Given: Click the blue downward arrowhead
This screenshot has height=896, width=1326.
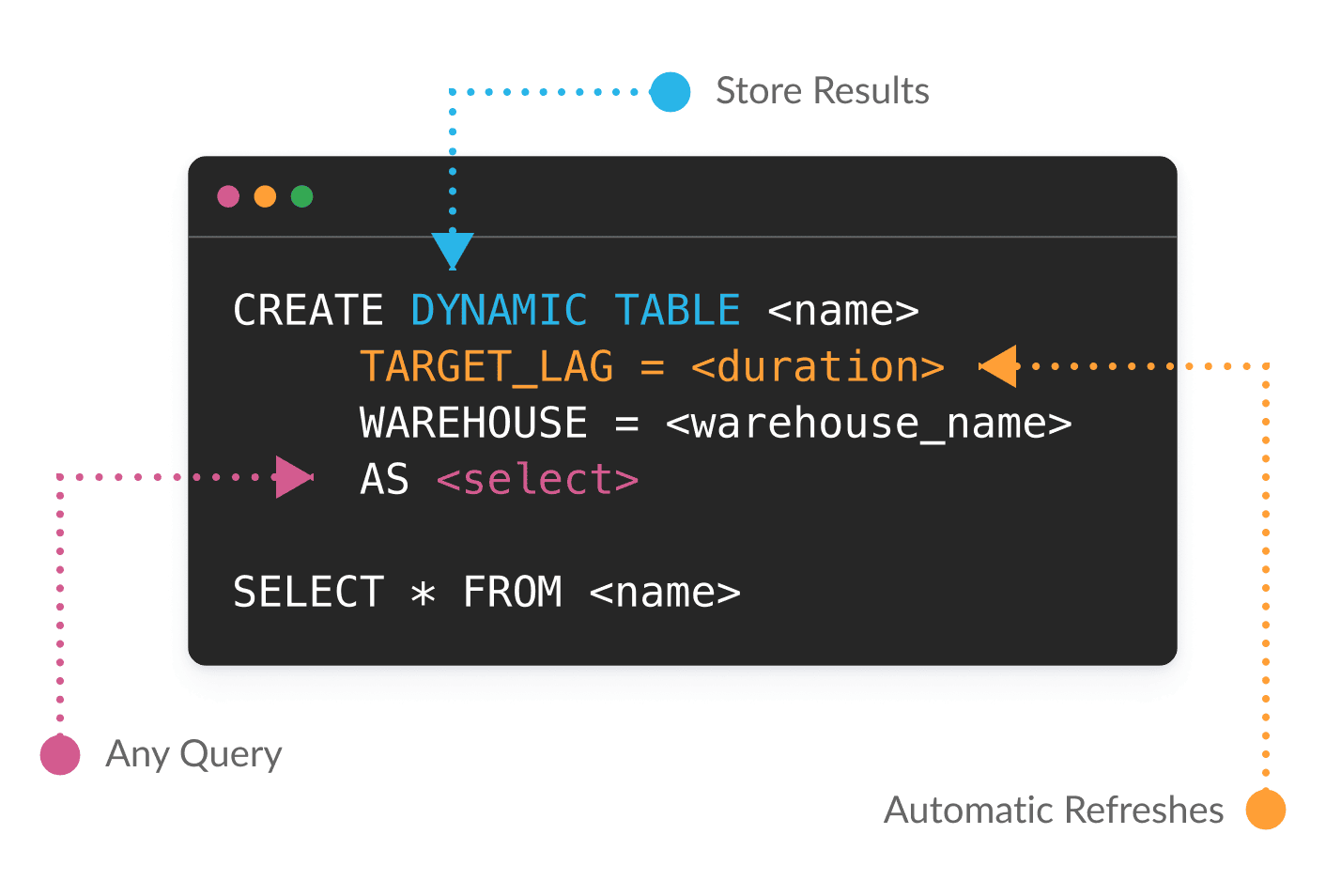Looking at the screenshot, I should 453,252.
